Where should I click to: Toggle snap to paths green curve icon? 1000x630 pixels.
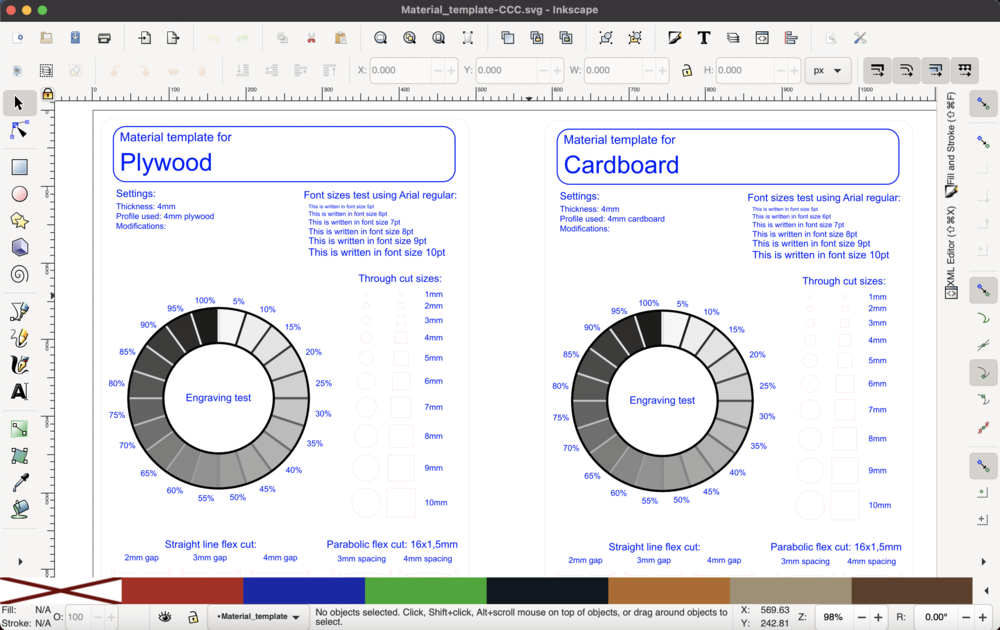(983, 318)
